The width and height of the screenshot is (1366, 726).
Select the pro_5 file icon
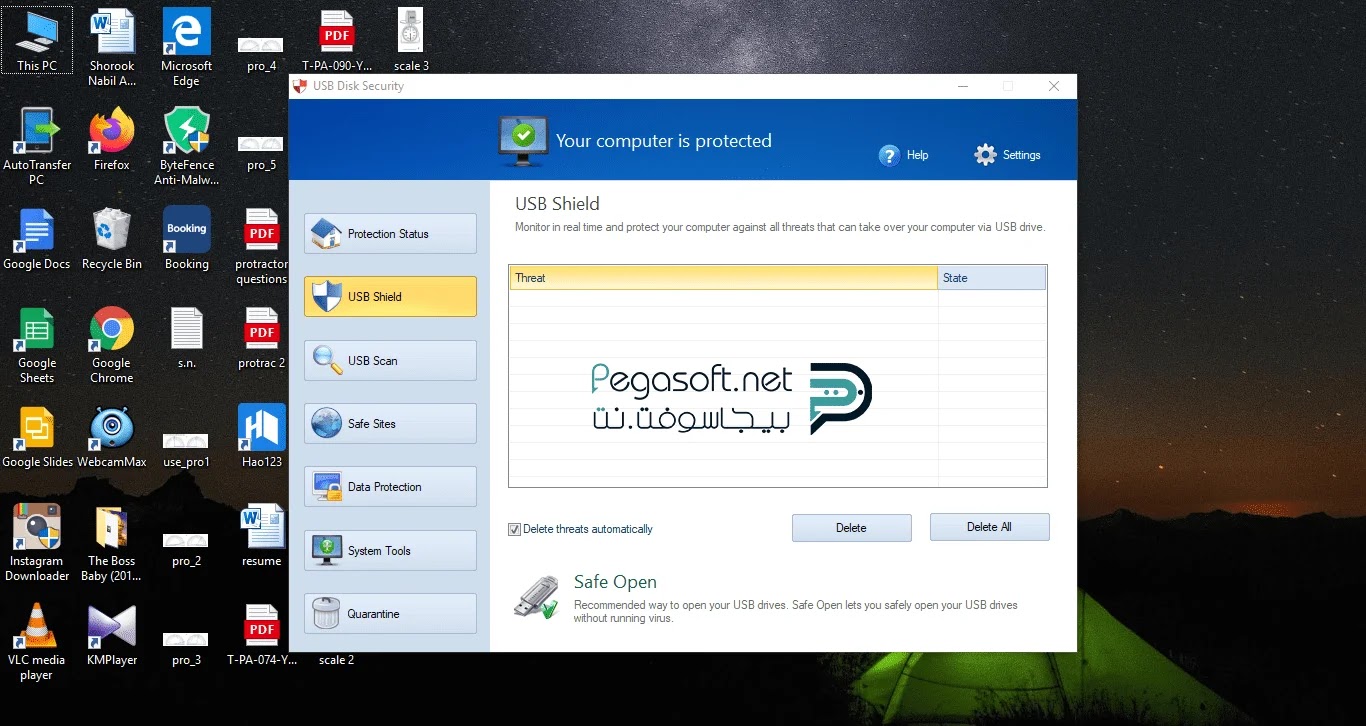tap(261, 153)
